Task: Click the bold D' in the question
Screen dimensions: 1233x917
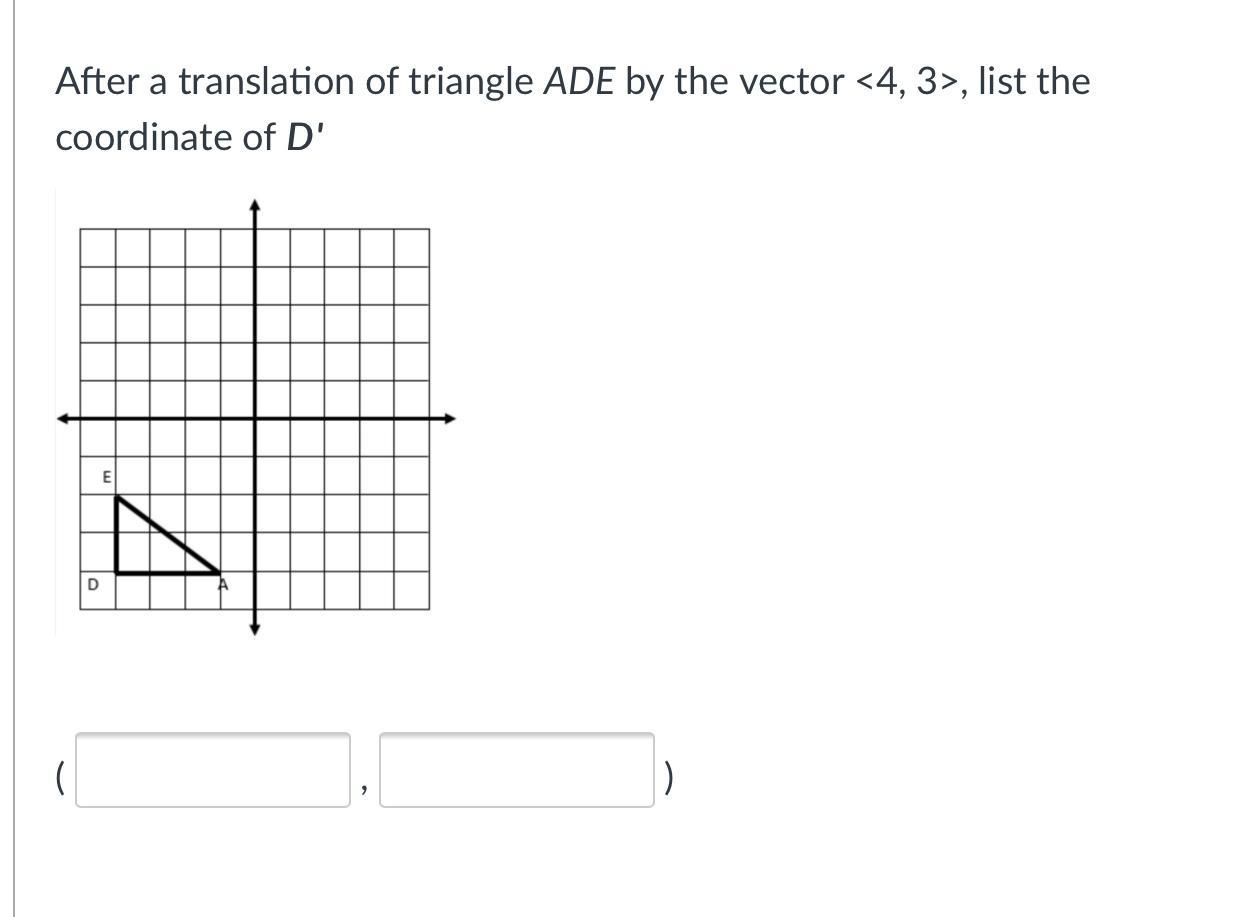Action: [305, 137]
